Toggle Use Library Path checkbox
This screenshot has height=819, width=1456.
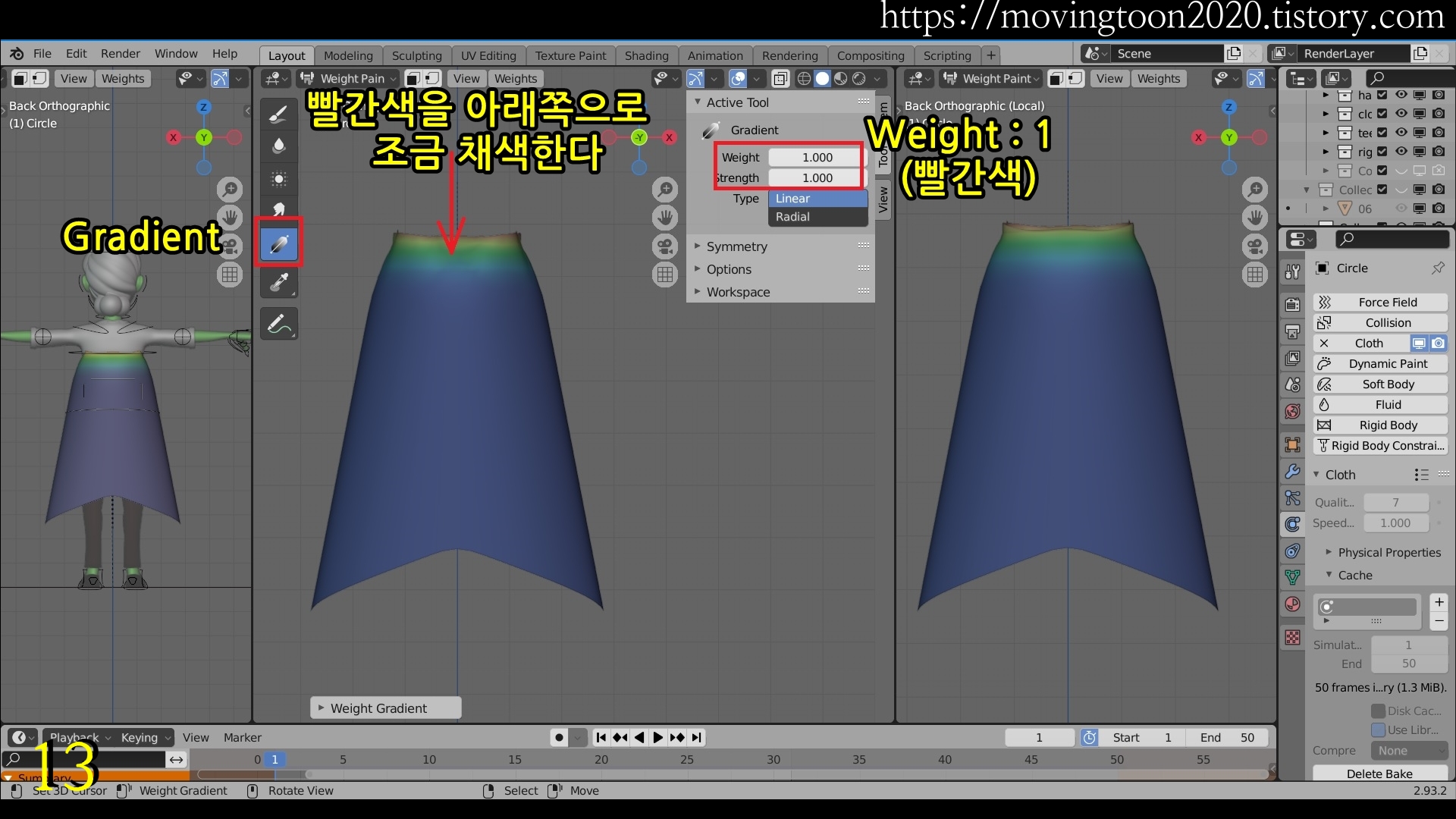click(1378, 730)
